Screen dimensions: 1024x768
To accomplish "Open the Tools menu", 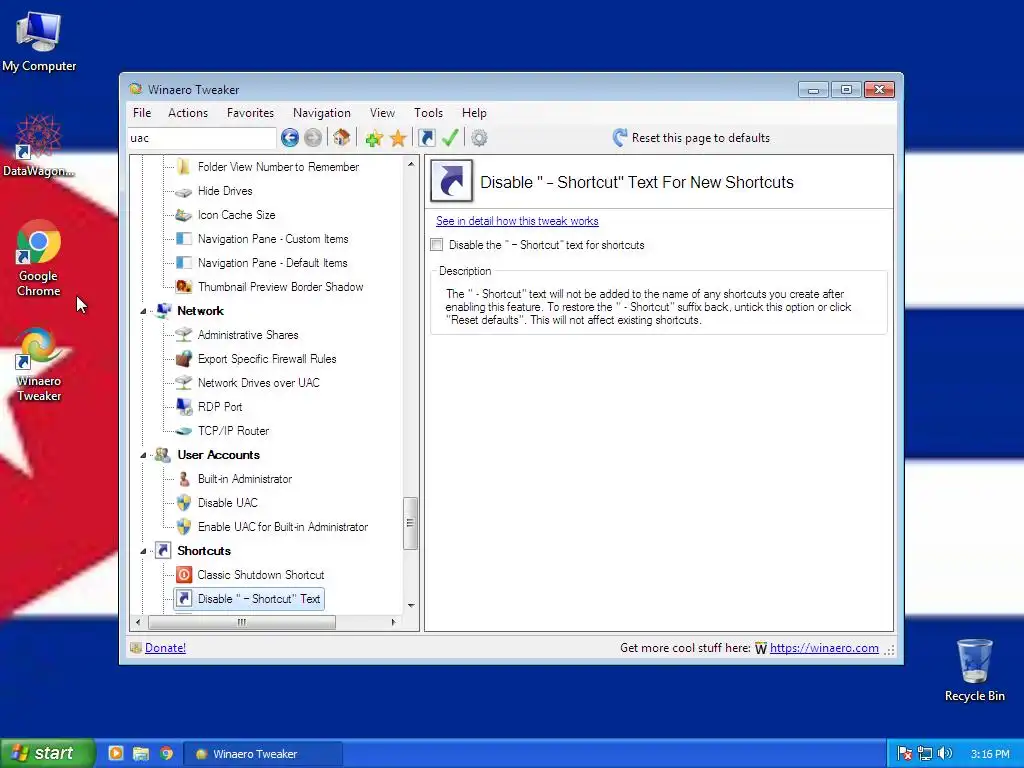I will click(428, 113).
